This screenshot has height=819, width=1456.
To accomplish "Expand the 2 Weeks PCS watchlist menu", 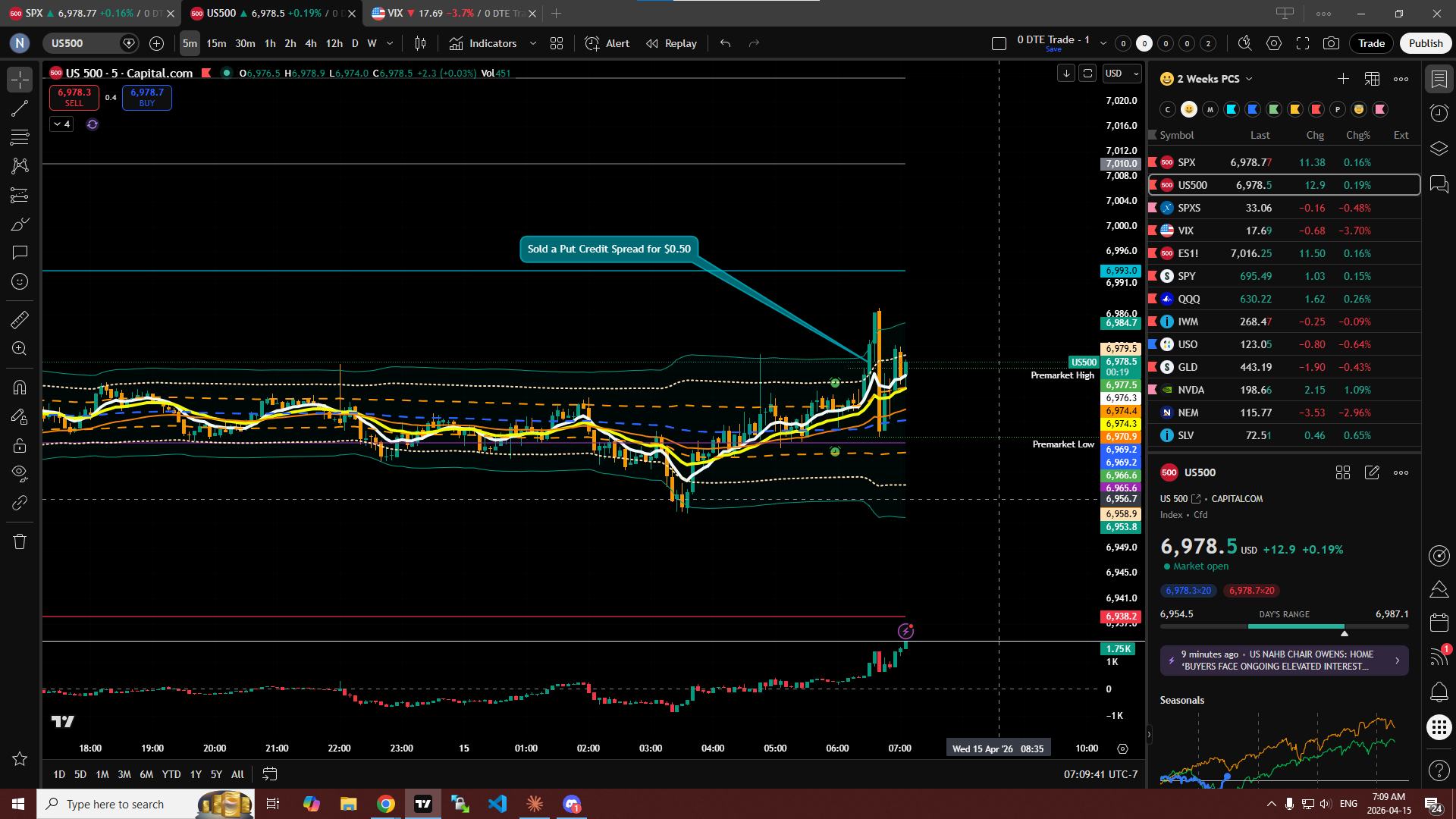I will [x=1249, y=79].
